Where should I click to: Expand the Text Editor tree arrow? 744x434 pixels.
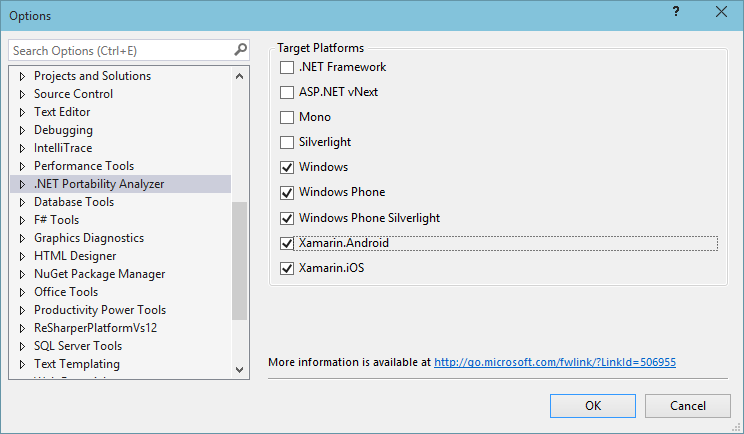point(22,112)
